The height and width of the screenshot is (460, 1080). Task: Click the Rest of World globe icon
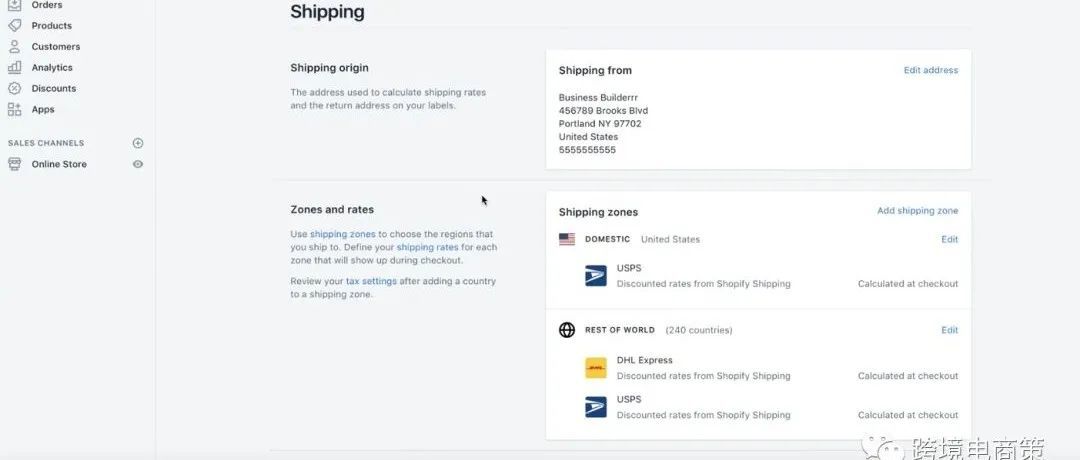[567, 330]
